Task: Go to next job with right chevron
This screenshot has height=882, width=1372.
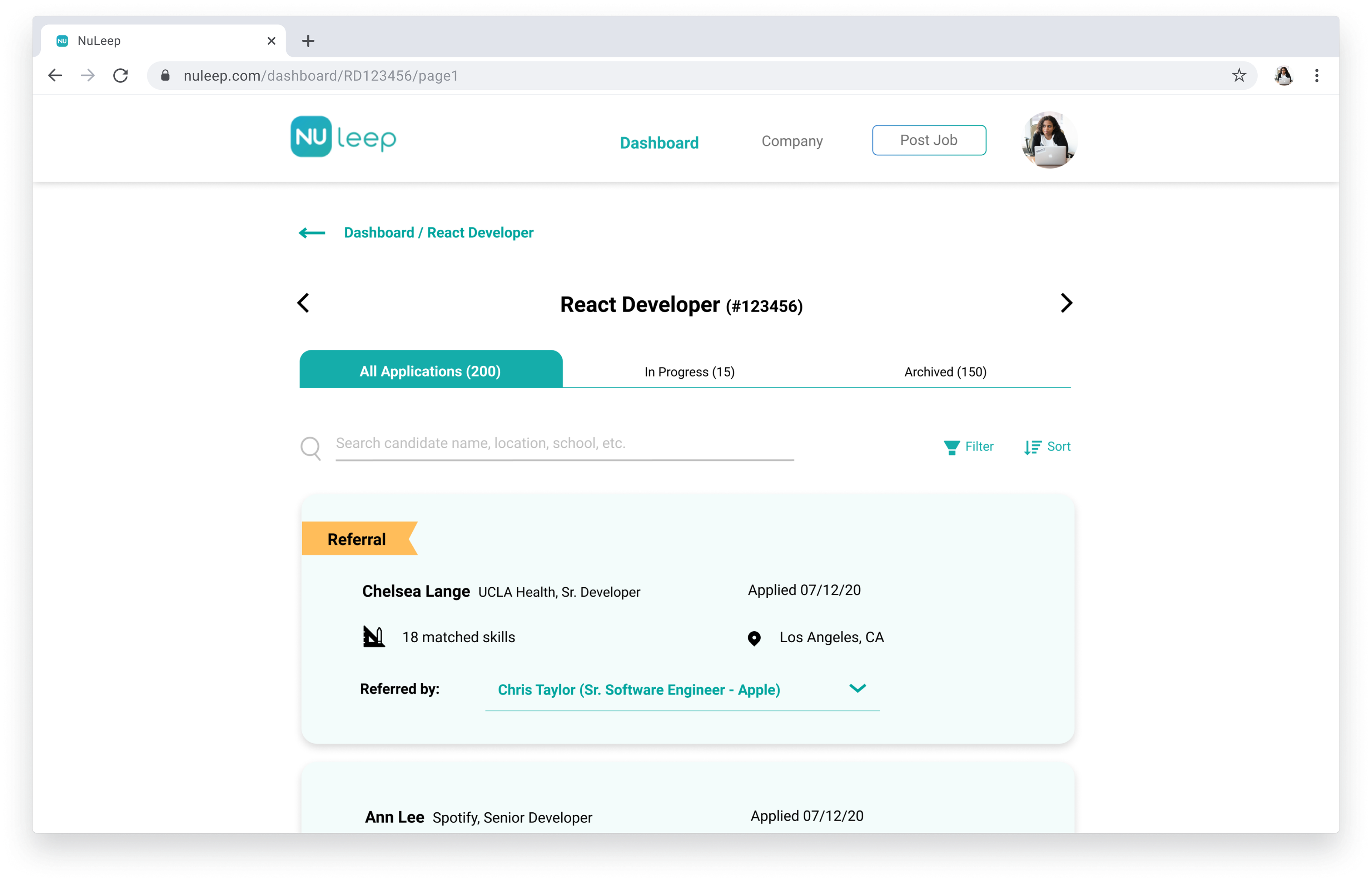Action: (1066, 303)
